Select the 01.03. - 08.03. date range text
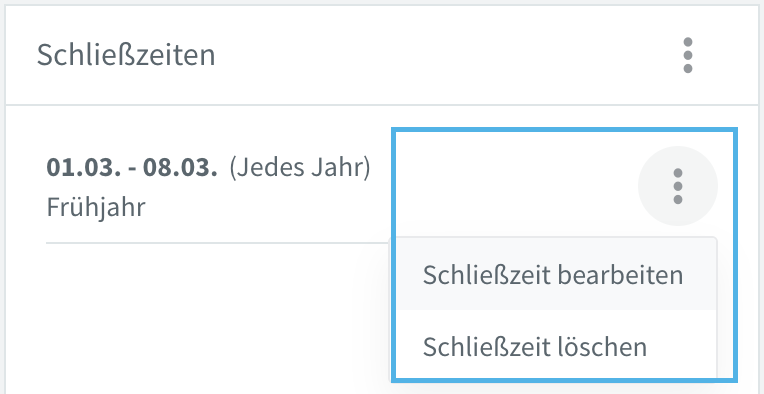Viewport: 764px width, 394px height. pyautogui.click(x=132, y=168)
